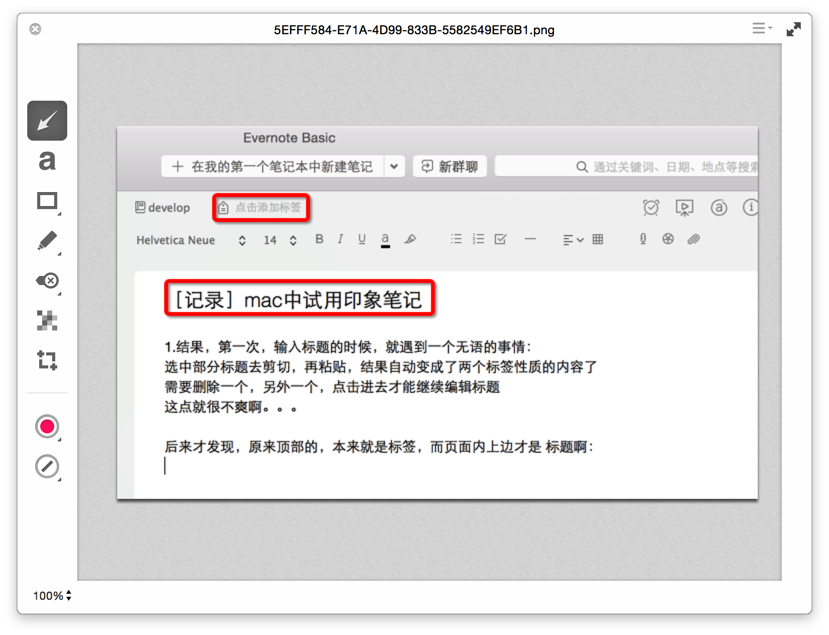Click the highlighter pen icon in the format bar

[x=410, y=239]
